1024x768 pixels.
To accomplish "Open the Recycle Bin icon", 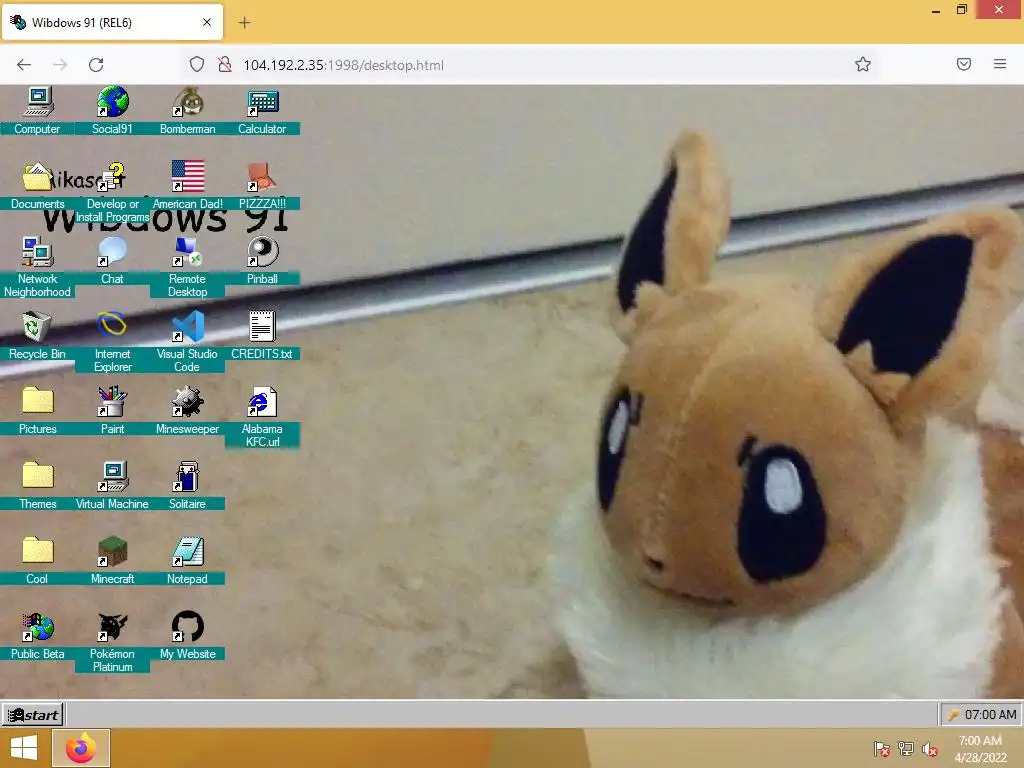I will pyautogui.click(x=37, y=336).
